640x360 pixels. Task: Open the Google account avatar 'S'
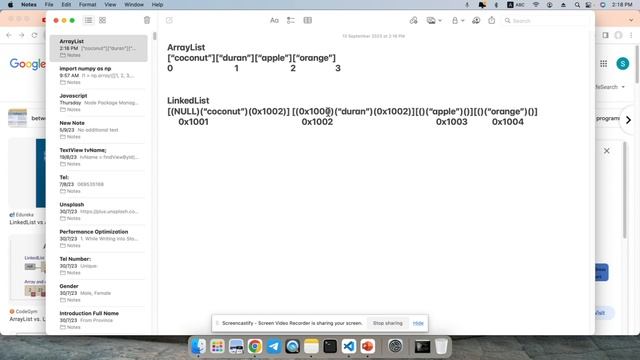tap(622, 63)
